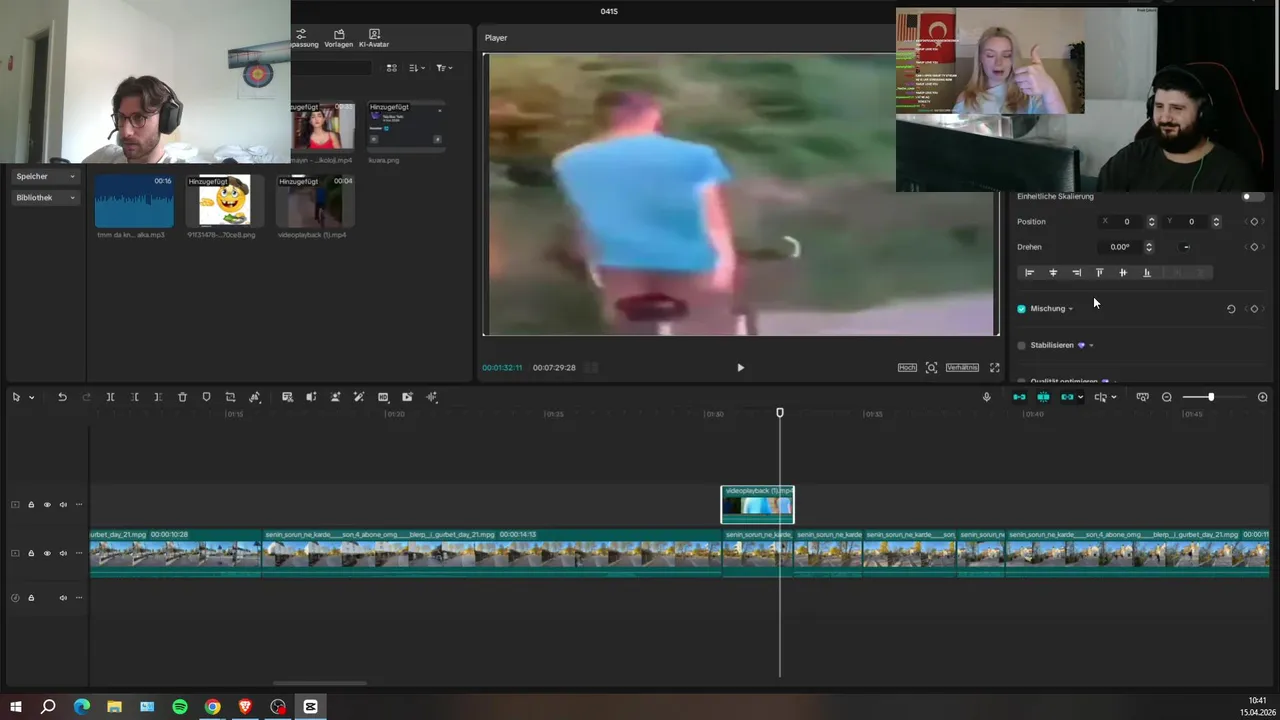Click the rotation dial knob
This screenshot has width=1280, height=720.
click(1186, 247)
